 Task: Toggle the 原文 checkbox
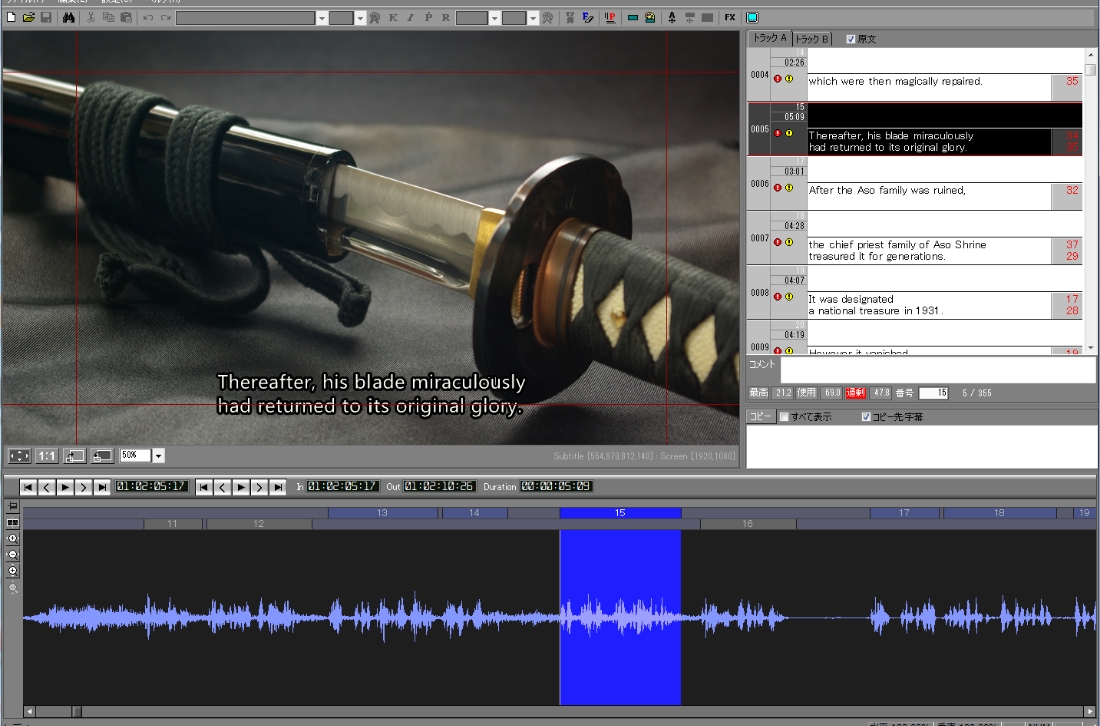point(851,39)
